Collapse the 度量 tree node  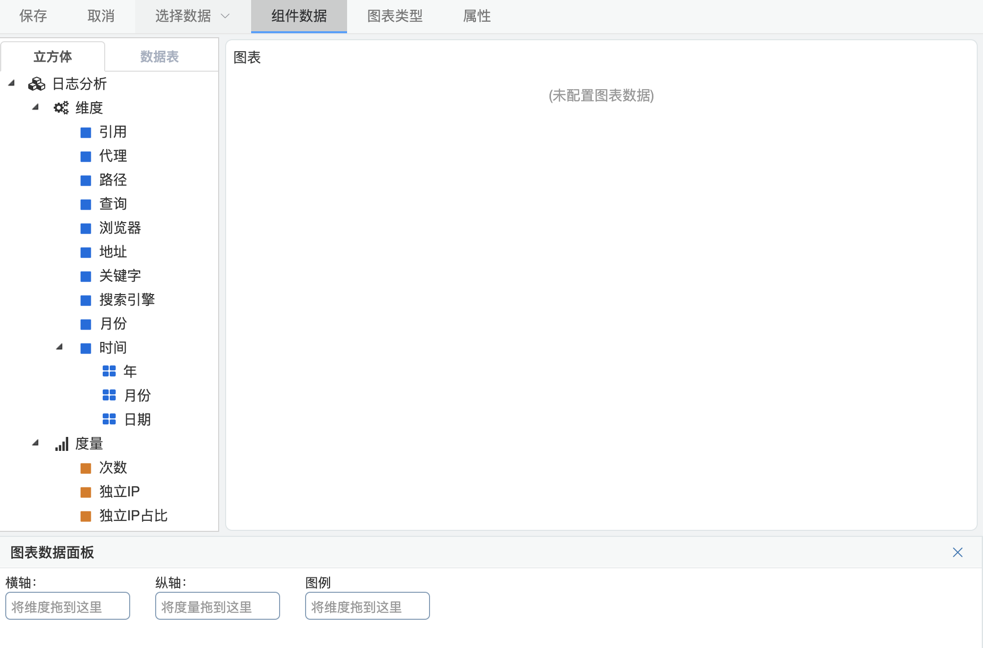36,443
